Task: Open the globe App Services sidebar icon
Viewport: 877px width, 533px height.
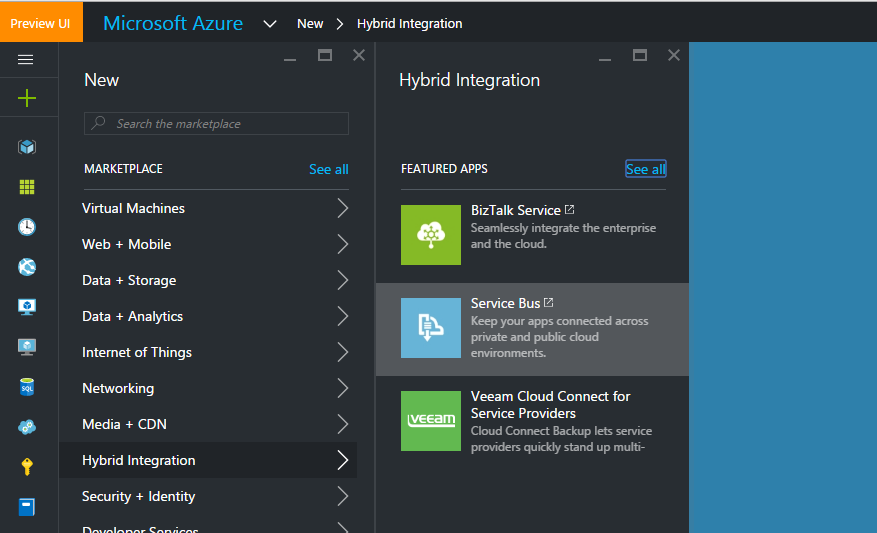Action: [27, 267]
